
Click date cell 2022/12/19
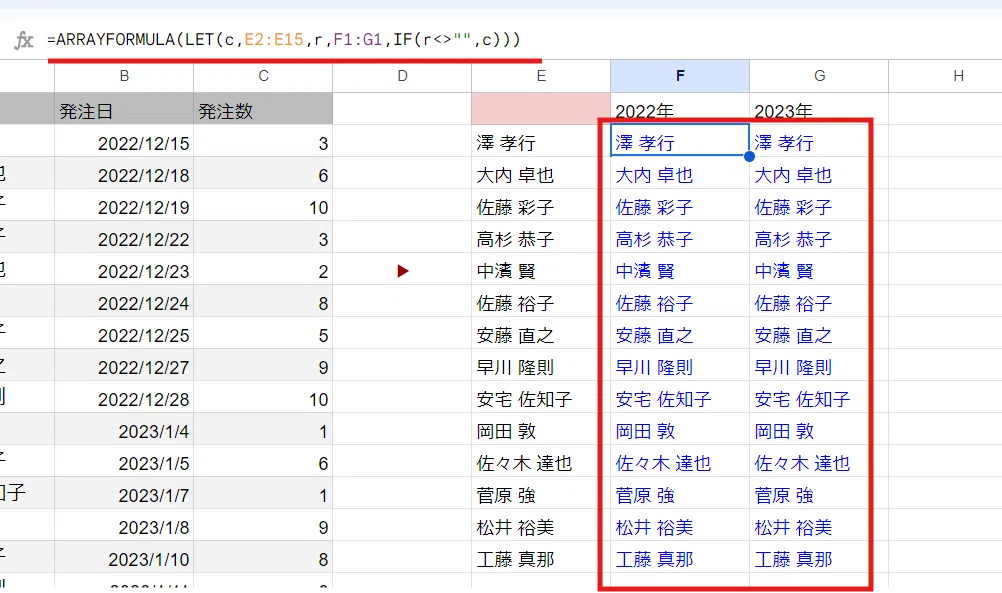pos(124,204)
